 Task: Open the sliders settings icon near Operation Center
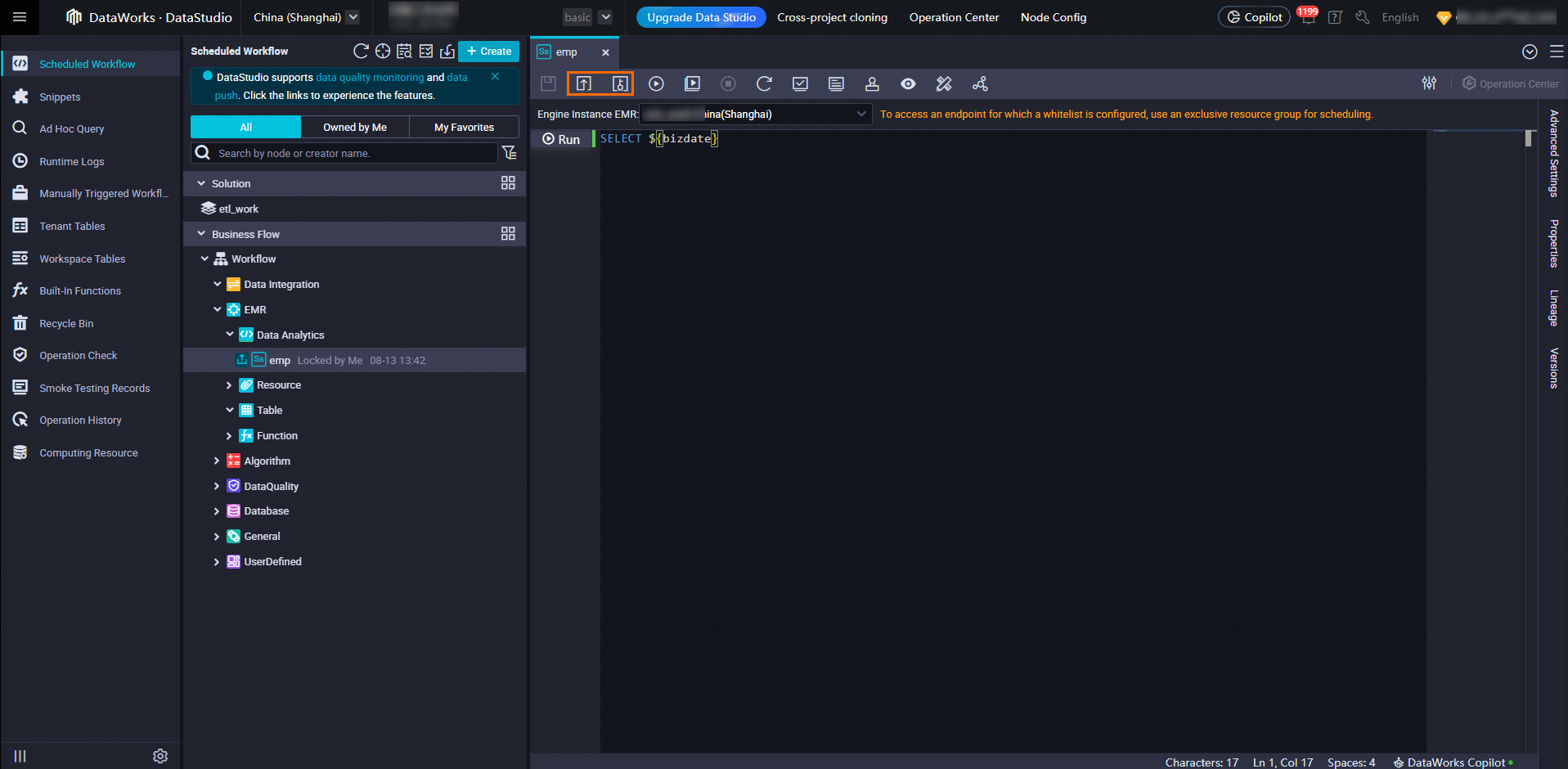(1429, 83)
